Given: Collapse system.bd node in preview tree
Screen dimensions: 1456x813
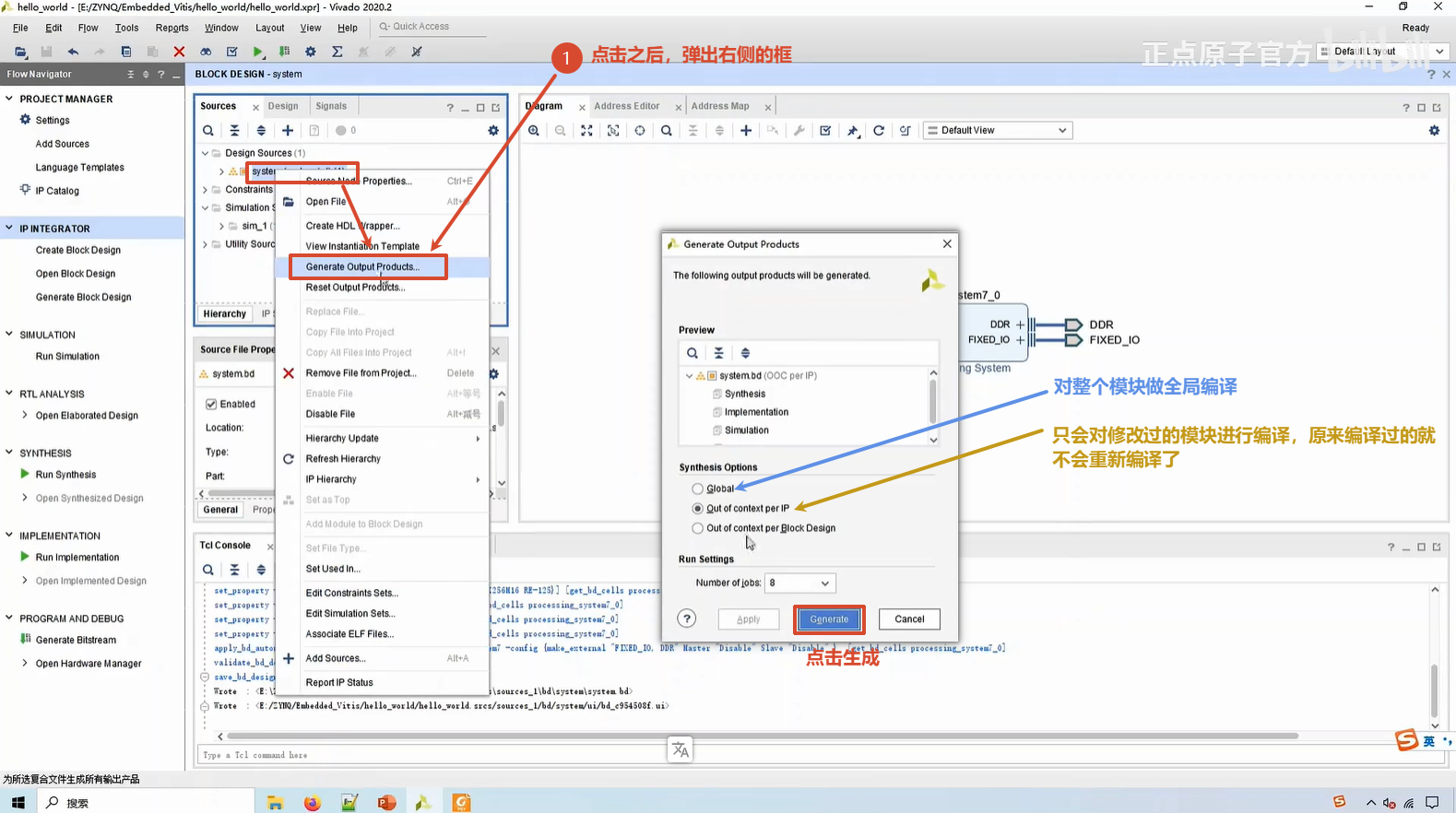Looking at the screenshot, I should [x=689, y=376].
